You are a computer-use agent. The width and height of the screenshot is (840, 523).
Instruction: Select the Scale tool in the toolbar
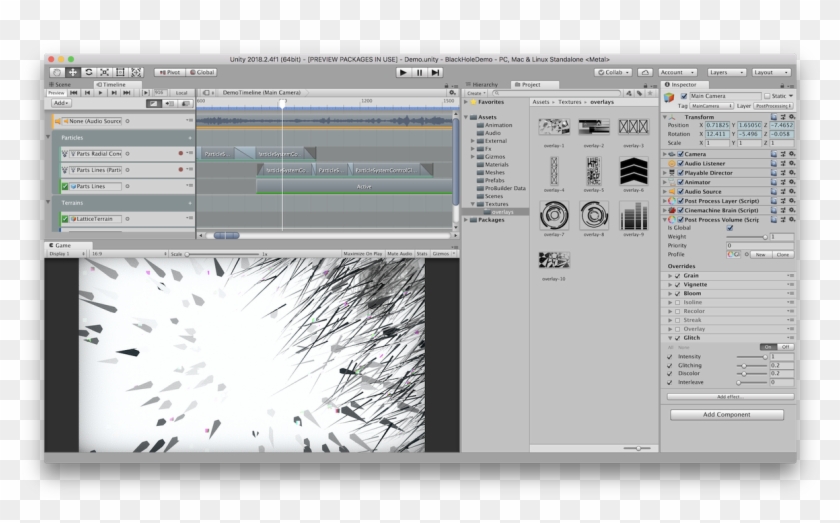click(x=104, y=72)
